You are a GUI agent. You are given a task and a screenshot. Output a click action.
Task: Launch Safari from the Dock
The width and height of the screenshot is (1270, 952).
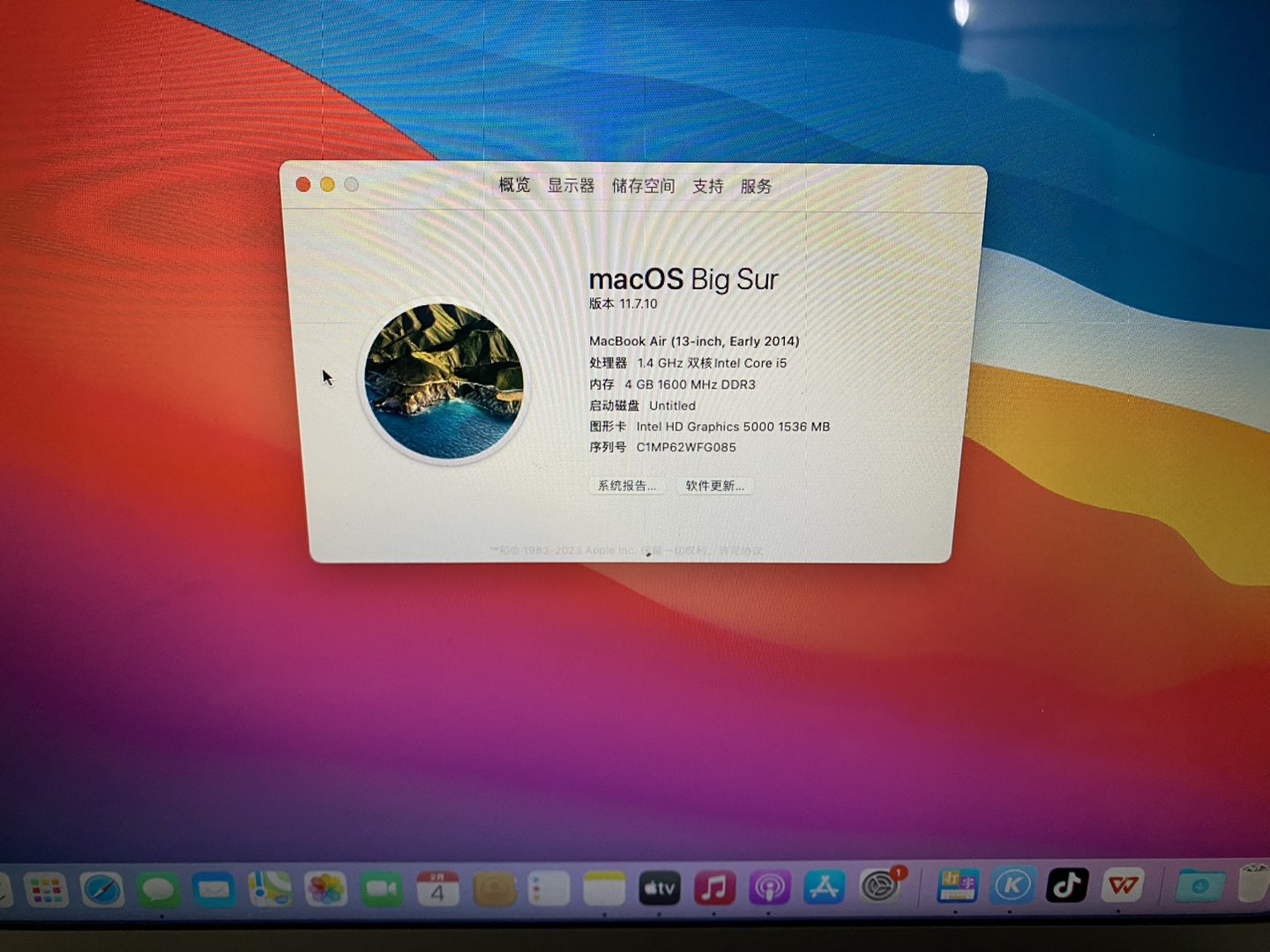point(101,889)
